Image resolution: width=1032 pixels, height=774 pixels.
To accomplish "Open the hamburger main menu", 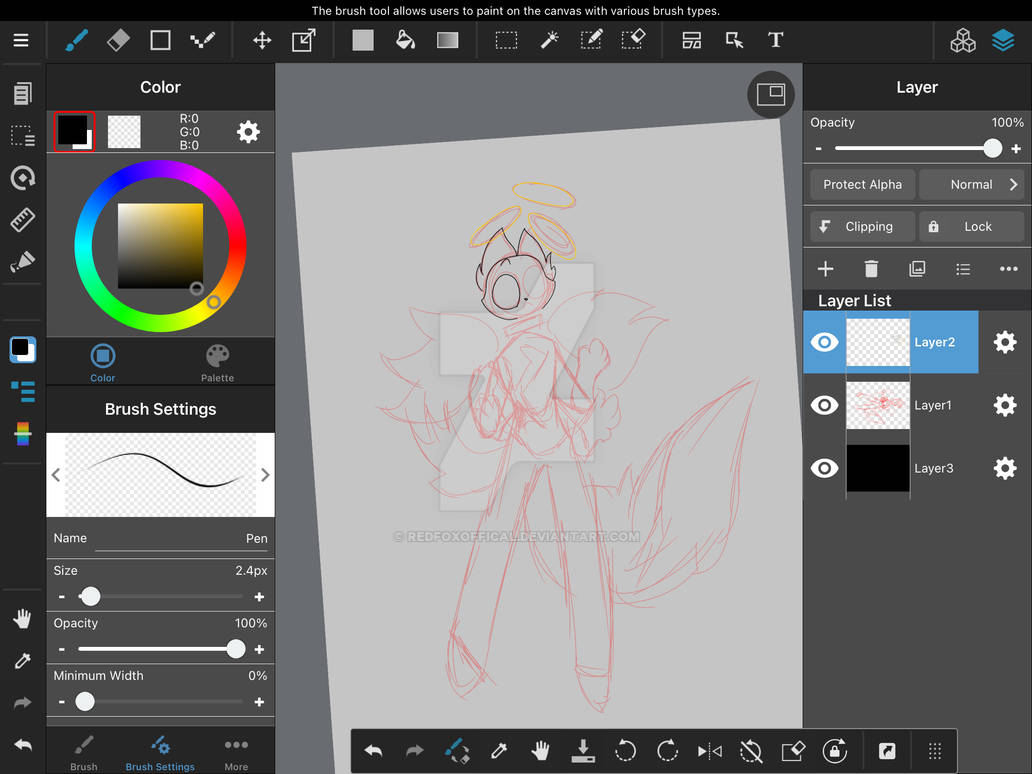I will 21,40.
